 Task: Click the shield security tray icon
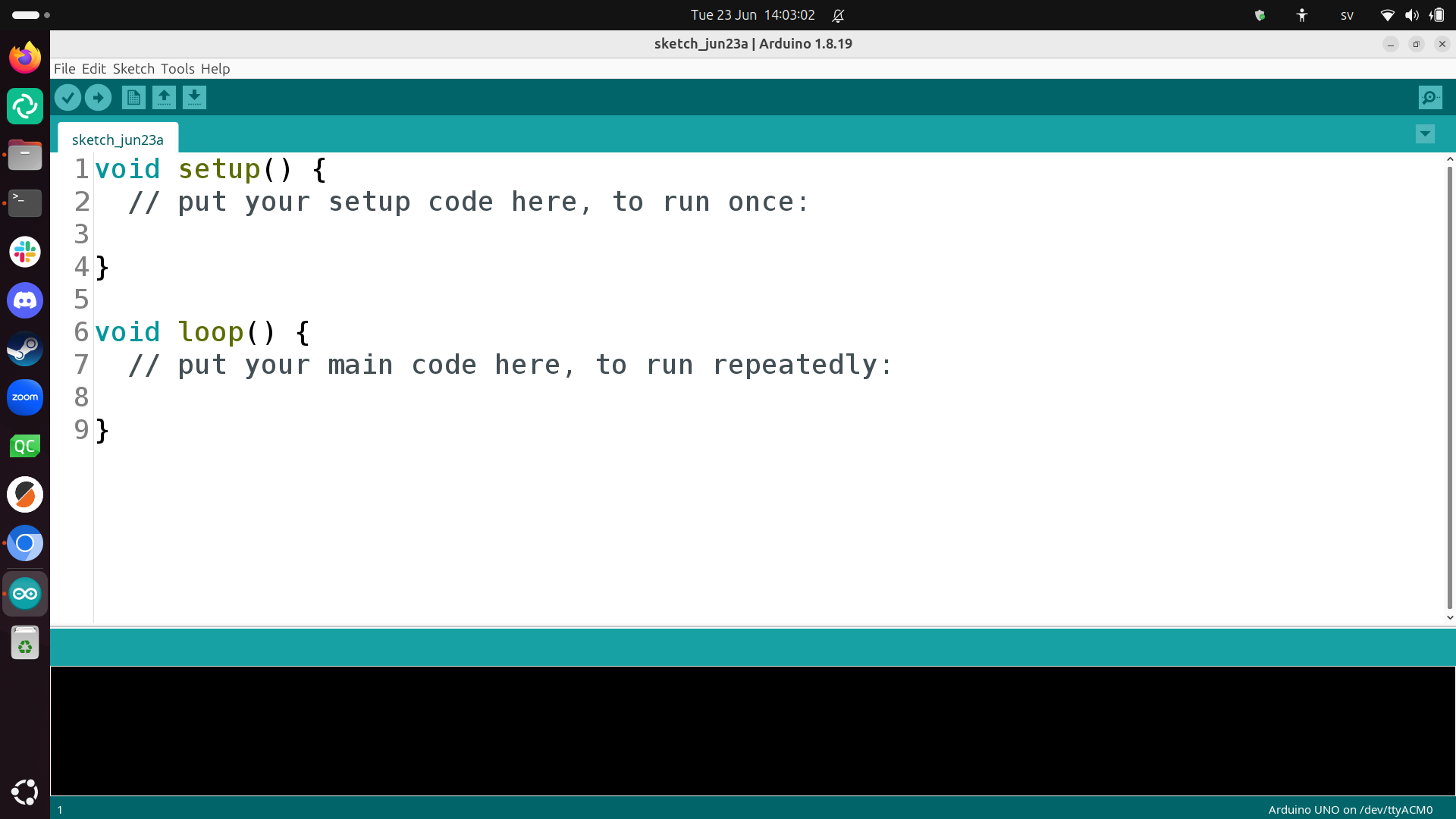(1260, 15)
